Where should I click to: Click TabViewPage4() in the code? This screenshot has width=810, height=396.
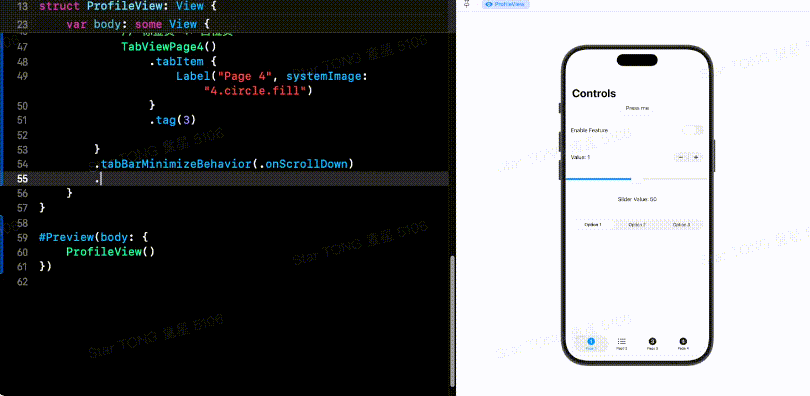click(x=168, y=47)
